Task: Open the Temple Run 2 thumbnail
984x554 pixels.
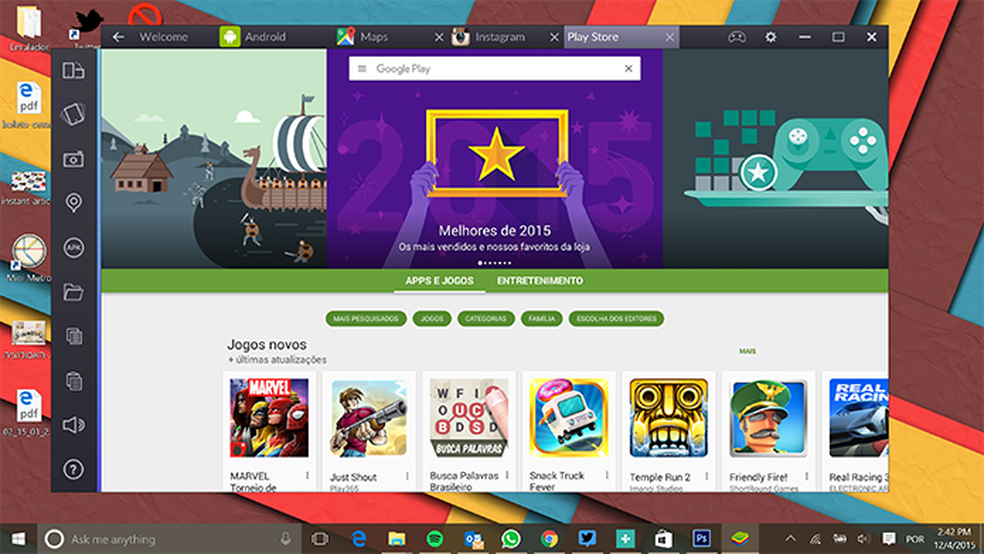Action: click(x=668, y=417)
